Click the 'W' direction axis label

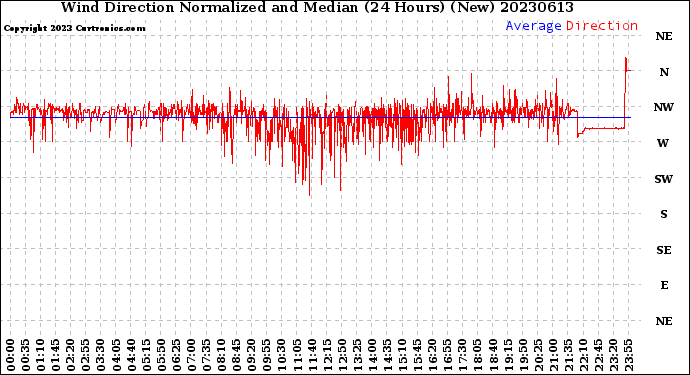pyautogui.click(x=663, y=143)
